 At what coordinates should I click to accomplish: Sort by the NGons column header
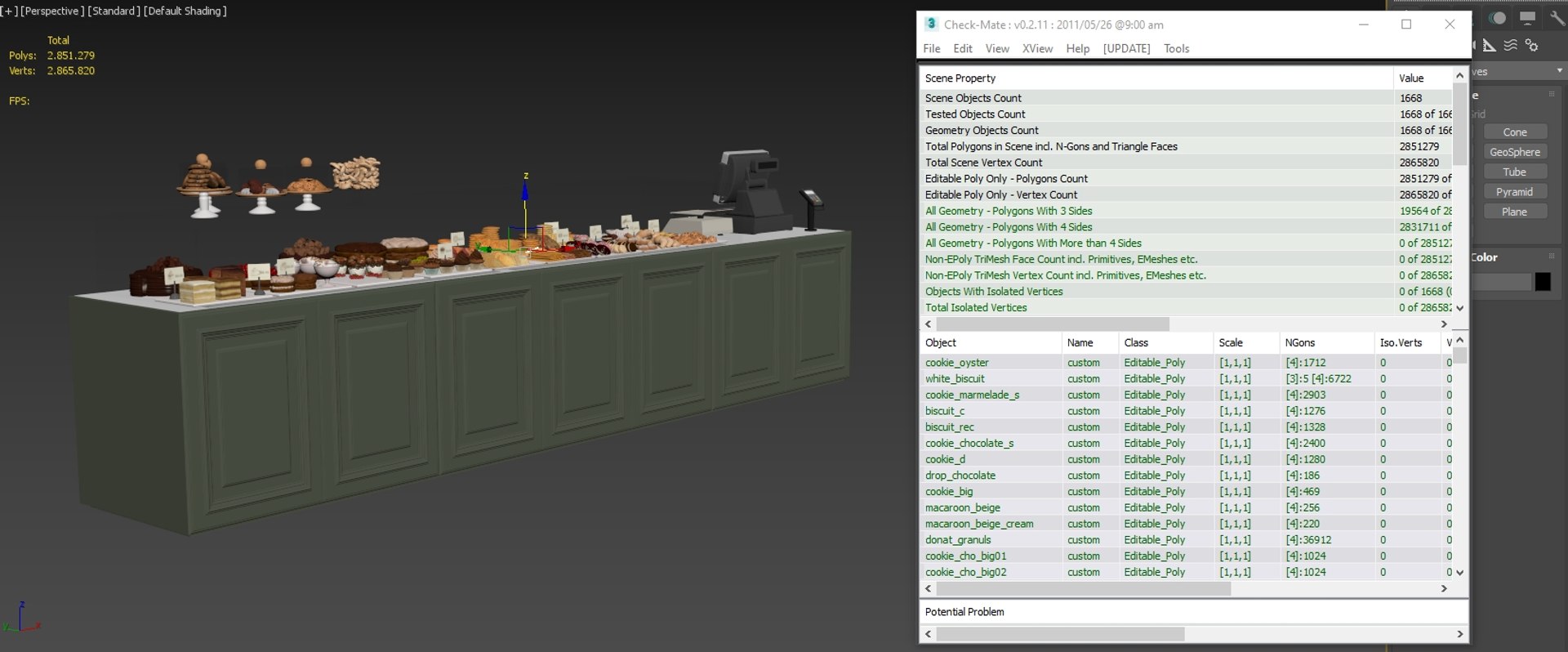pos(1326,343)
